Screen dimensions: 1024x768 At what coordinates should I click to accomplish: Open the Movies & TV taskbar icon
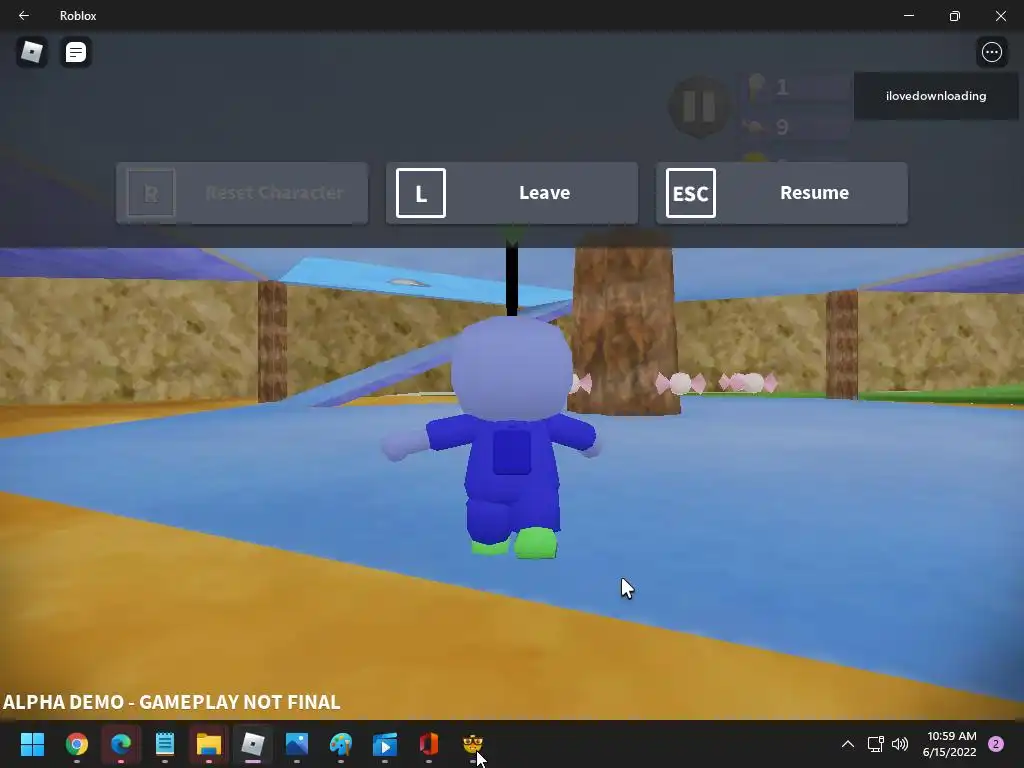(x=385, y=744)
